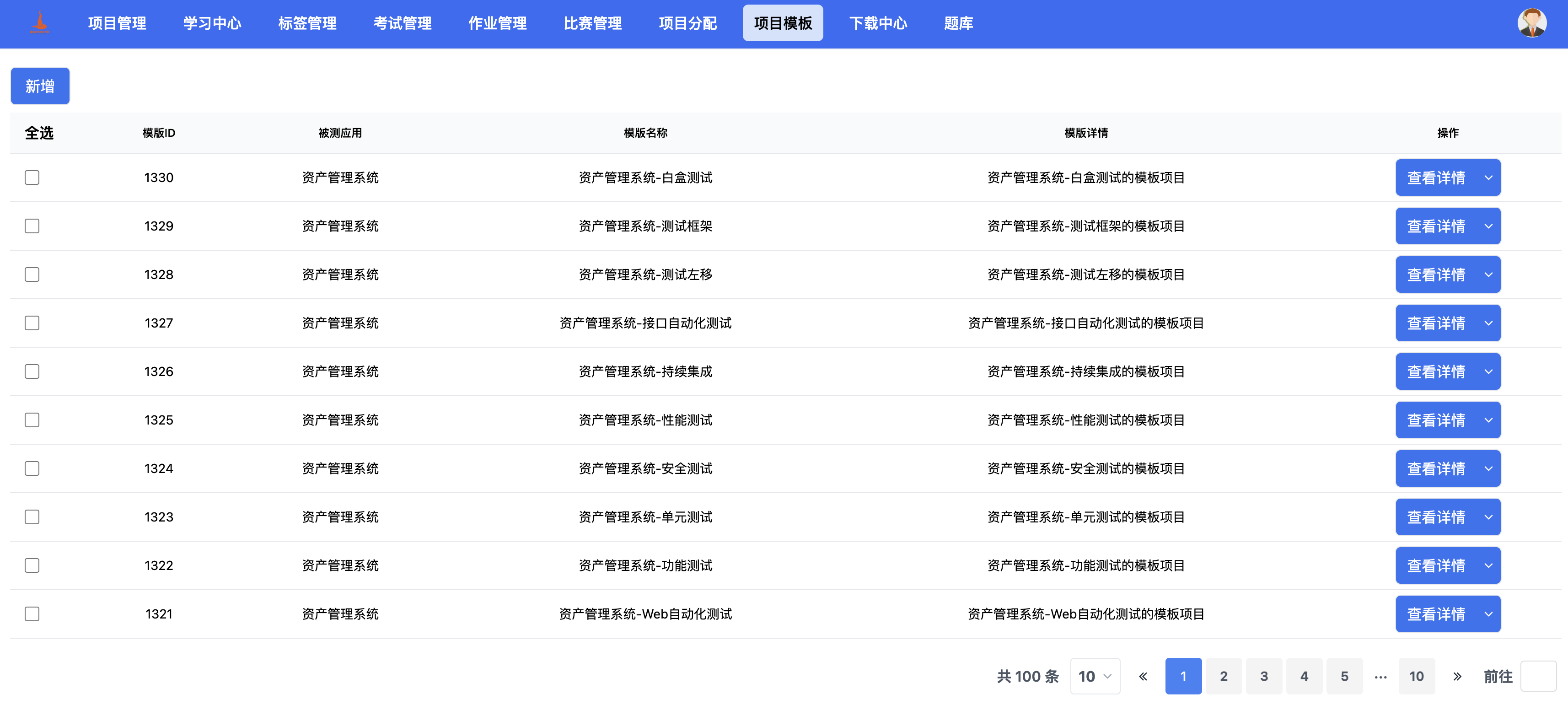
Task: Check the checkbox for template ID 1328
Action: point(32,274)
